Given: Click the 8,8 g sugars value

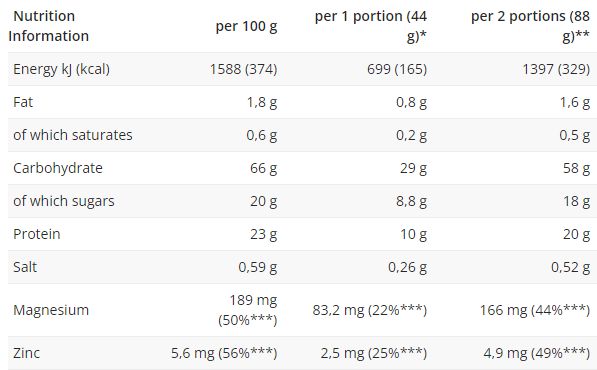Looking at the screenshot, I should click(411, 201).
